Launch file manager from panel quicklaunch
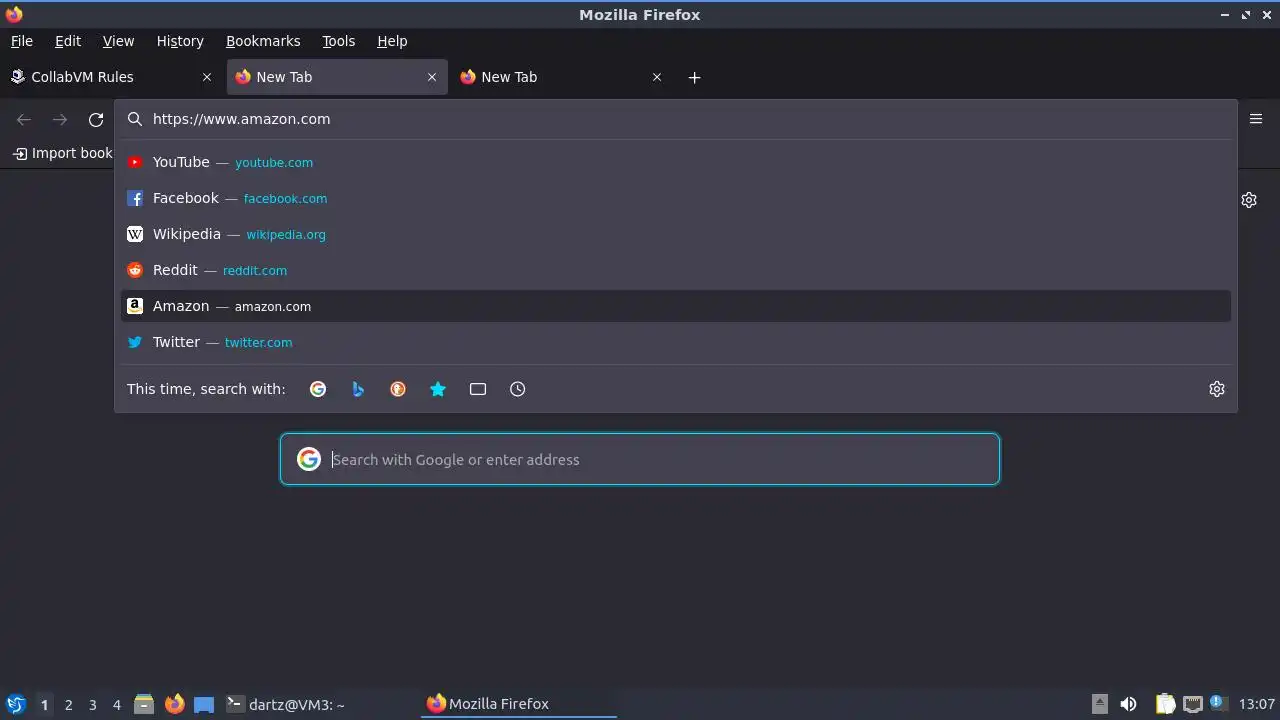The image size is (1280, 720). click(x=144, y=704)
